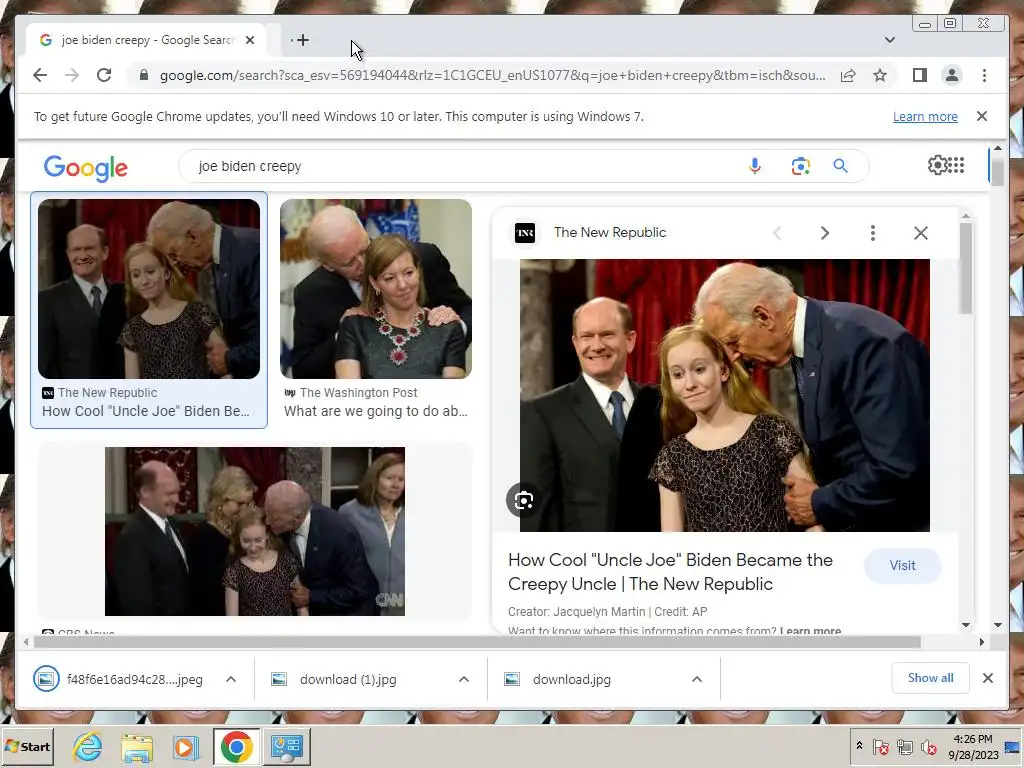Open Chrome three-dot menu

984,75
